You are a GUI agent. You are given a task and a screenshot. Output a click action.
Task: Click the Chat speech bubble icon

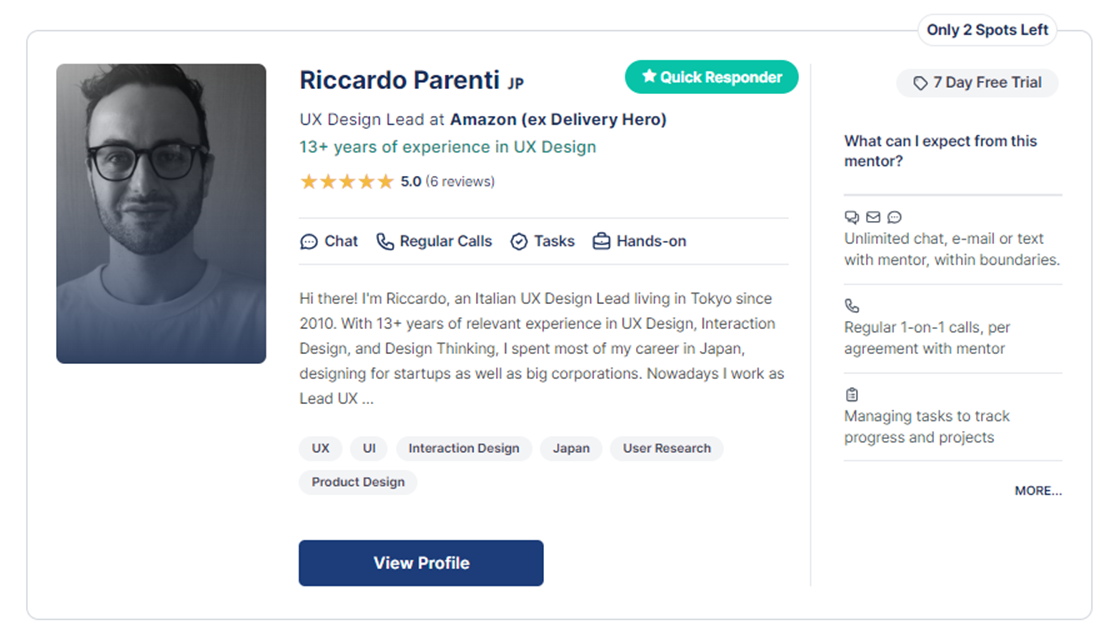[x=309, y=242]
